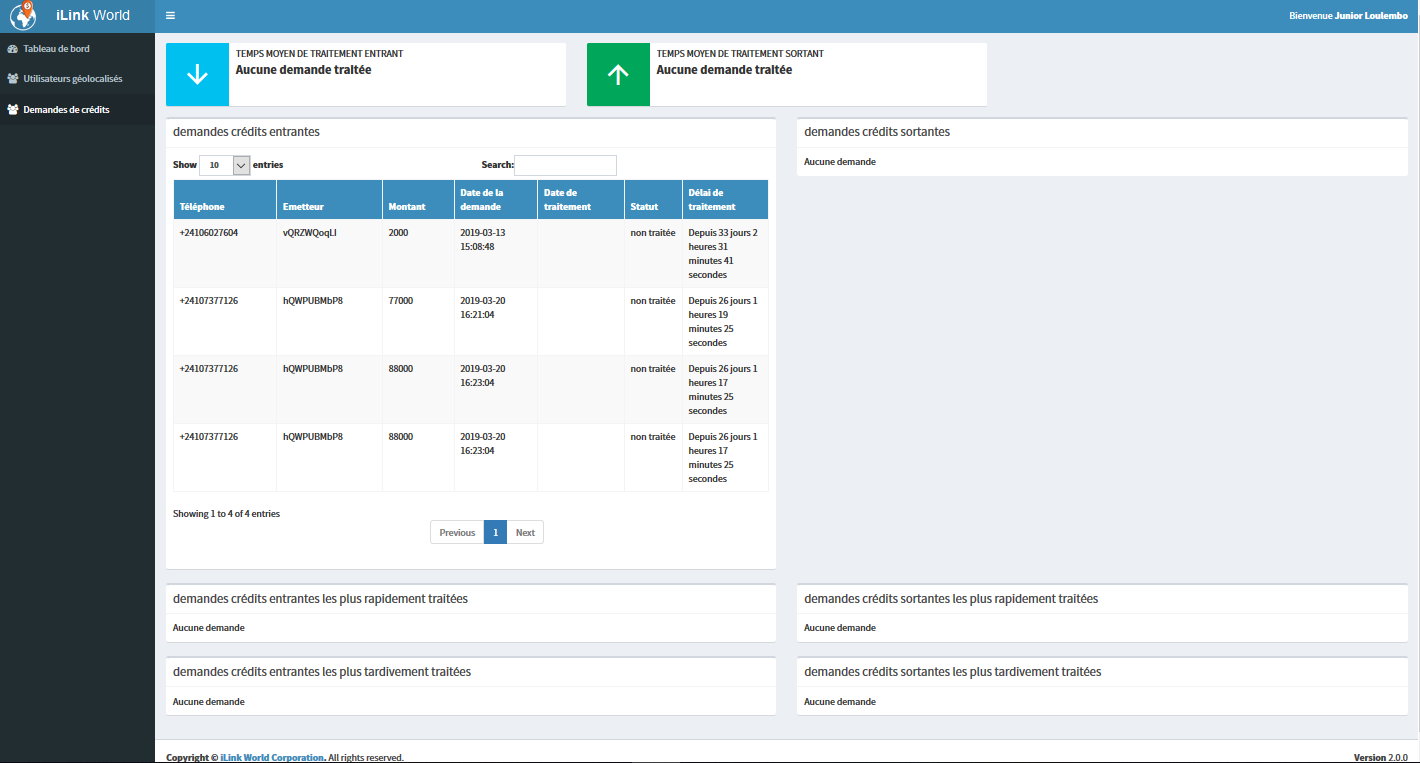The width and height of the screenshot is (1420, 763).
Task: Click the Utilisateurs géolocalisés users icon
Action: point(12,78)
